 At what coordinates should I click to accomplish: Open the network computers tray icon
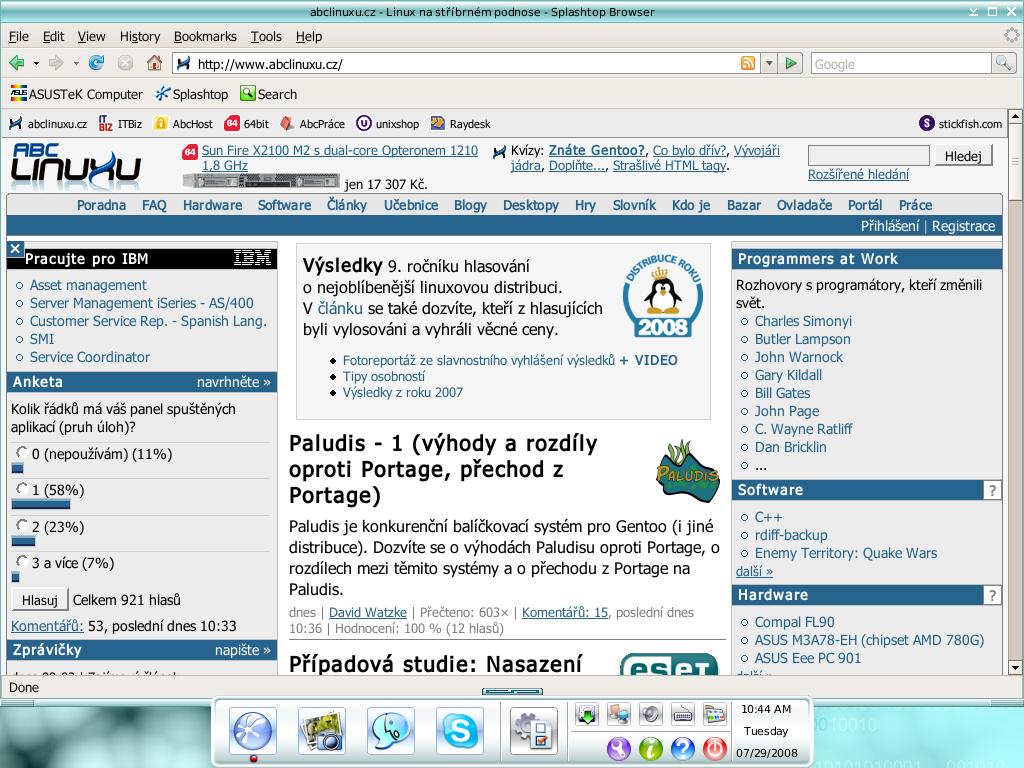click(618, 714)
